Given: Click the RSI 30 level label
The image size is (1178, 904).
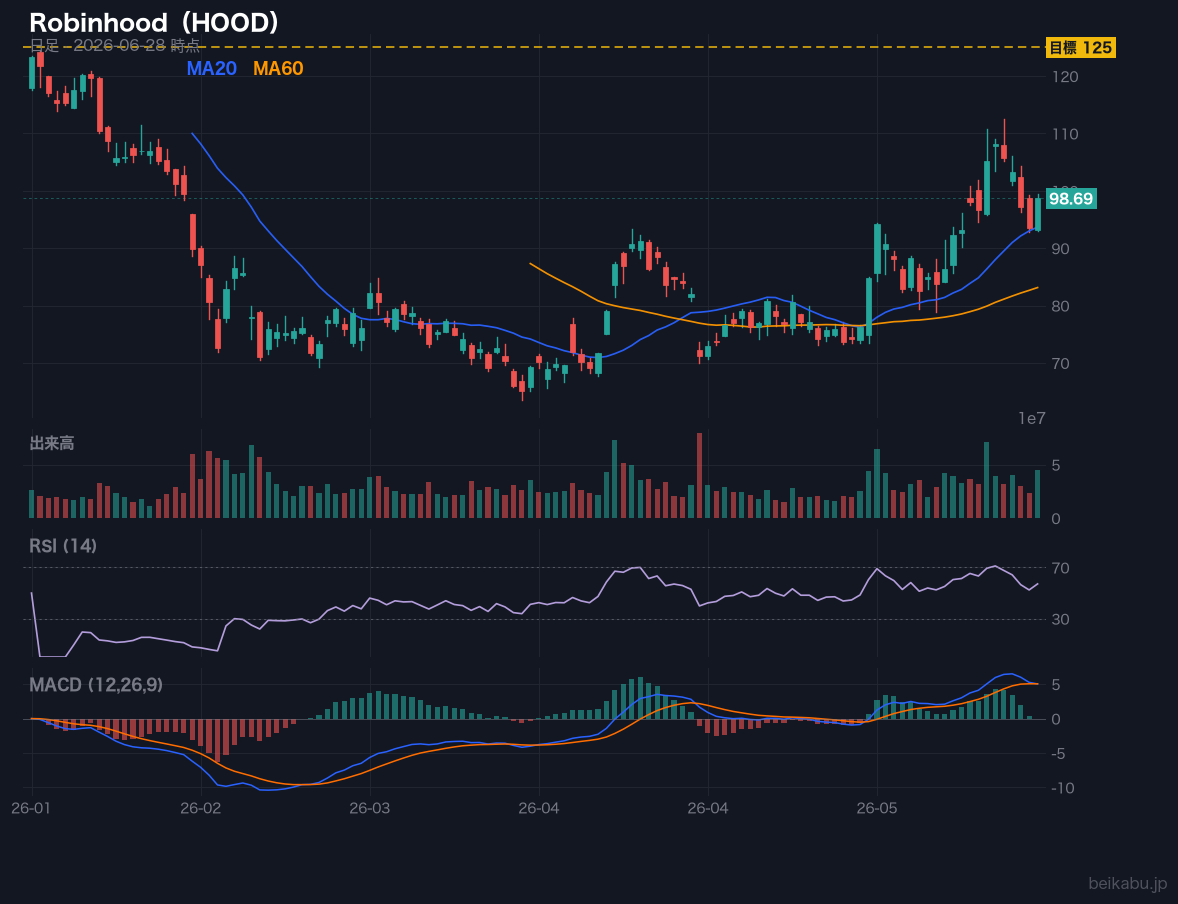Looking at the screenshot, I should (1061, 619).
